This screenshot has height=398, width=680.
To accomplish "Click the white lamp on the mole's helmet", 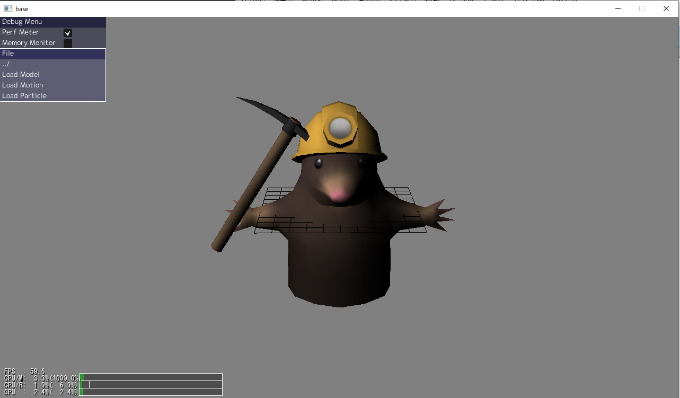I will 340,127.
